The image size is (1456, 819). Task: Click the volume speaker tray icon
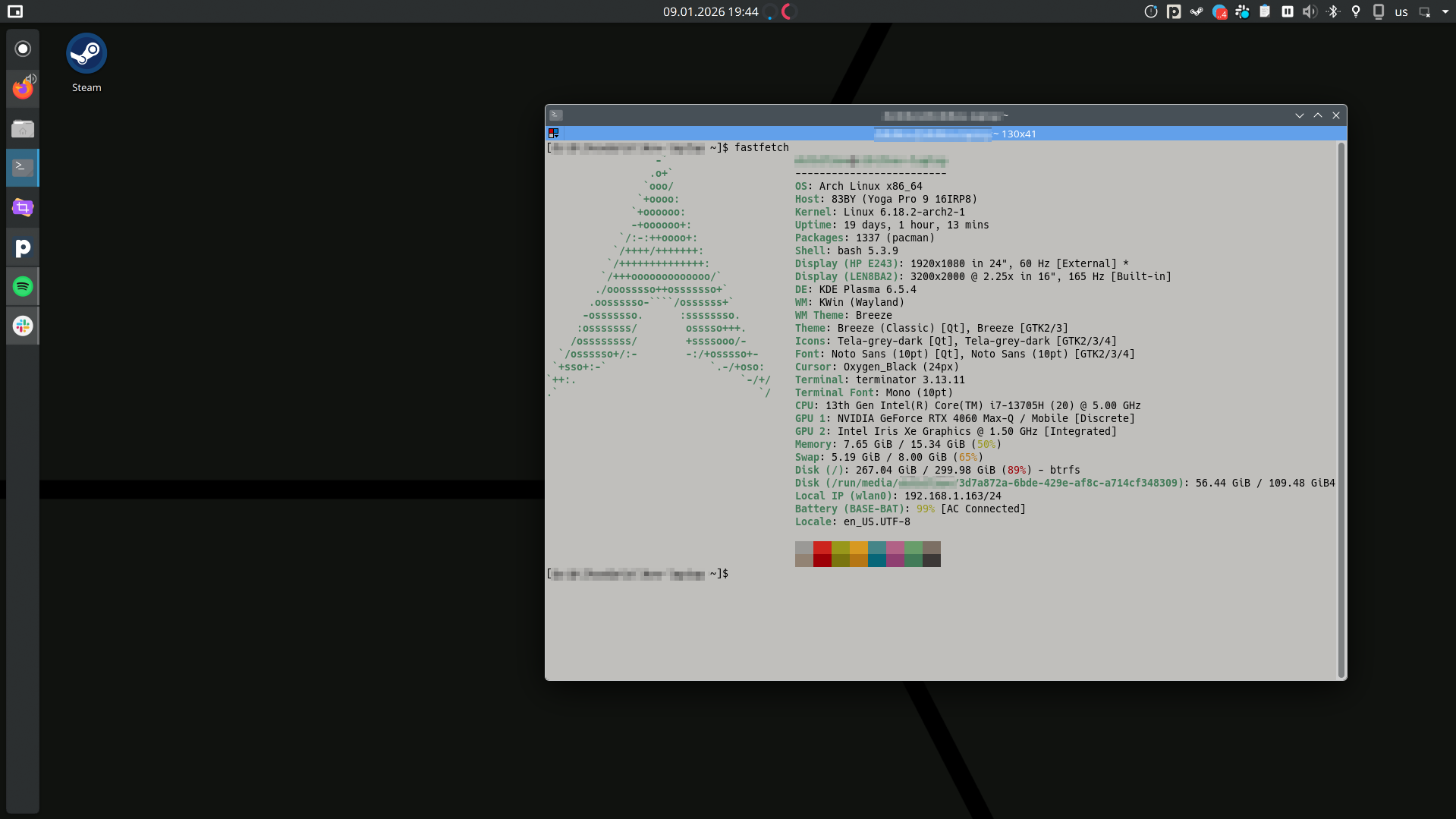(x=1310, y=11)
